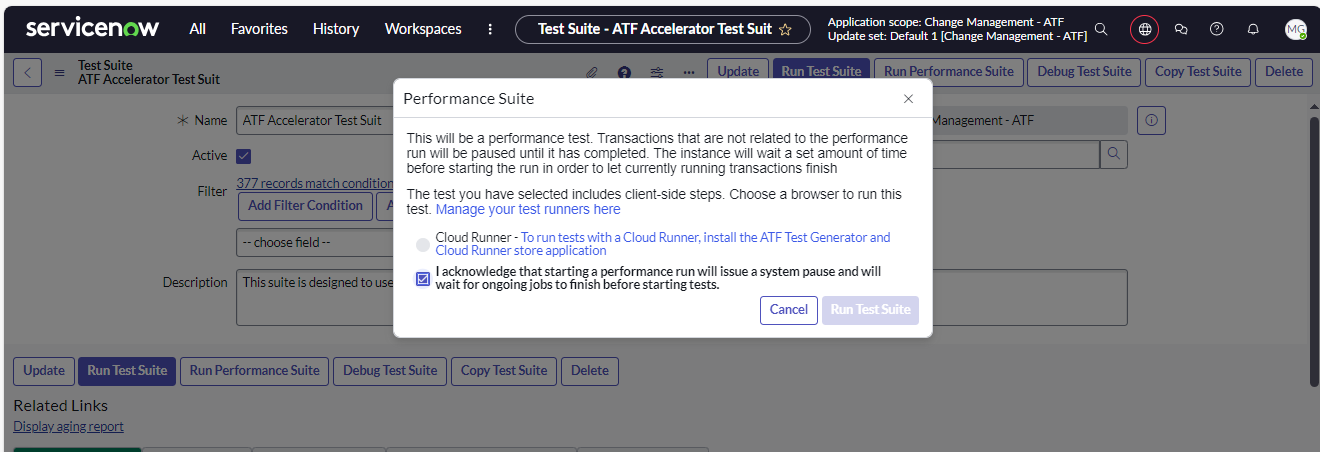
Task: Open the notifications bell icon
Action: [1253, 29]
